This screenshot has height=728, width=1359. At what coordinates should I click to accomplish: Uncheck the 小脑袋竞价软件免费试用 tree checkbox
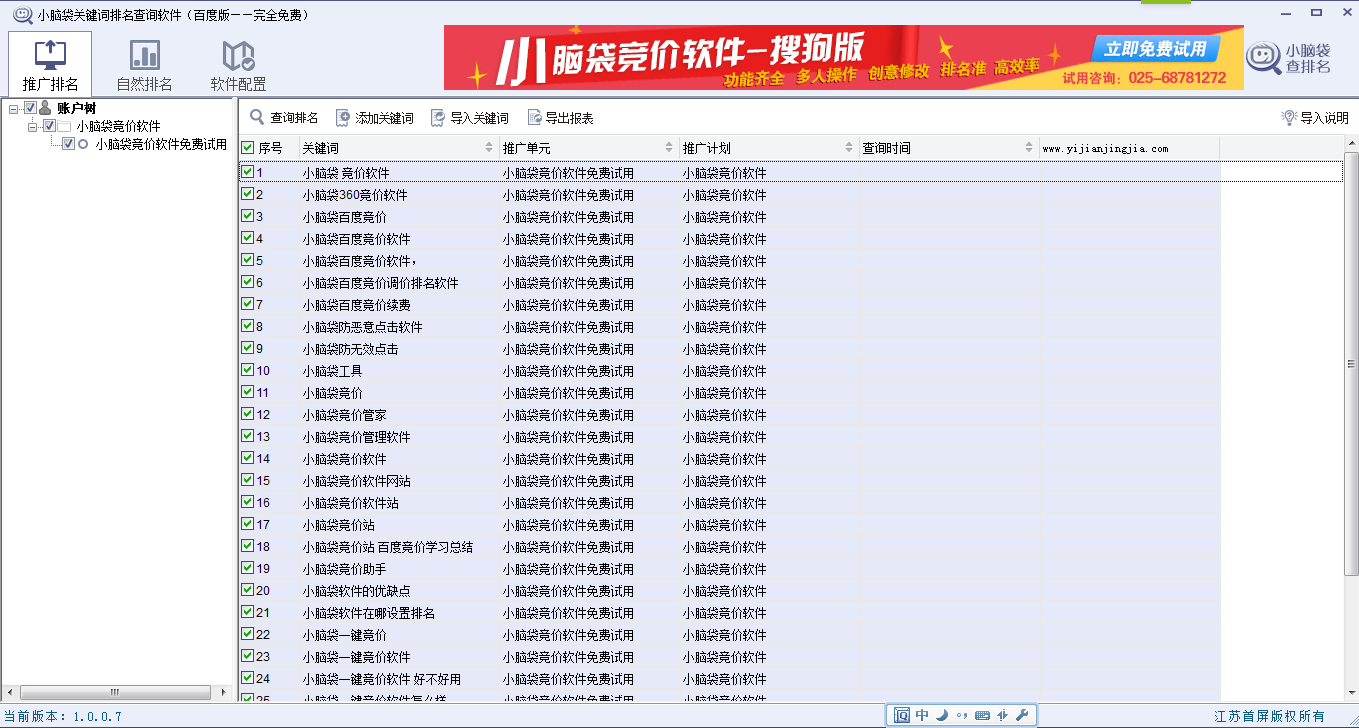point(68,144)
